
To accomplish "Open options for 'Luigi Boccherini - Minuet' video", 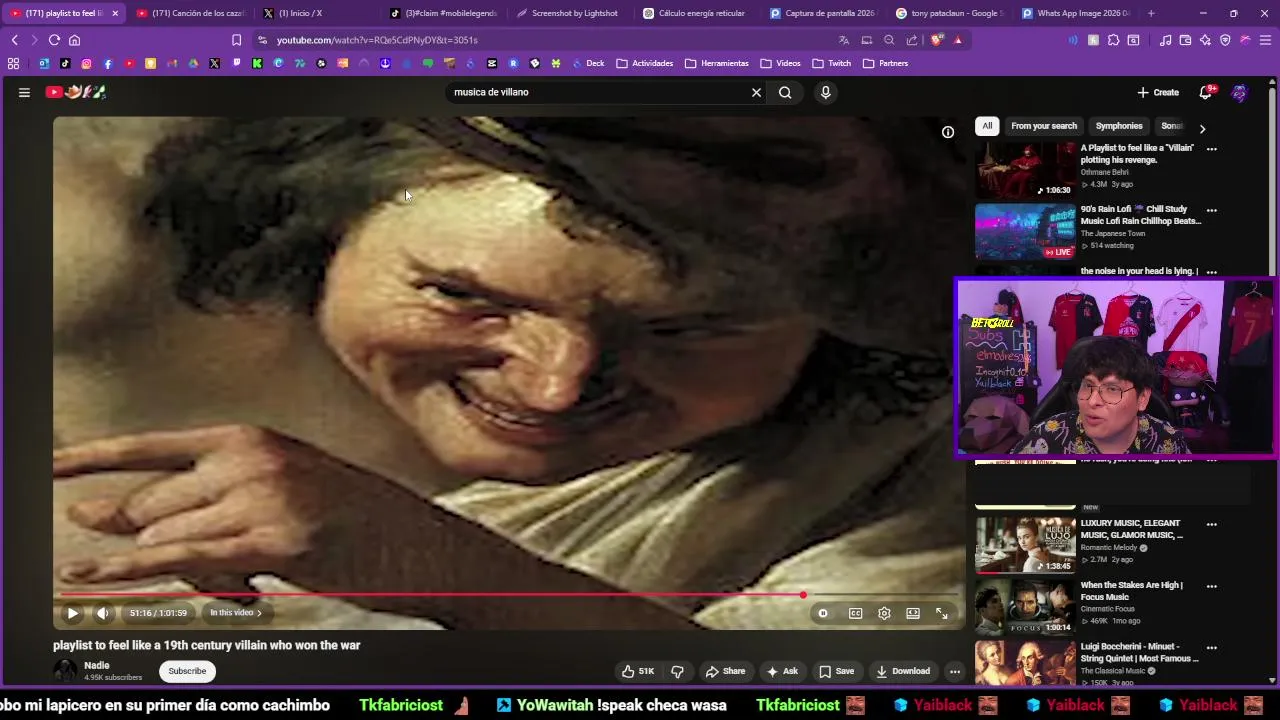I will (x=1212, y=647).
